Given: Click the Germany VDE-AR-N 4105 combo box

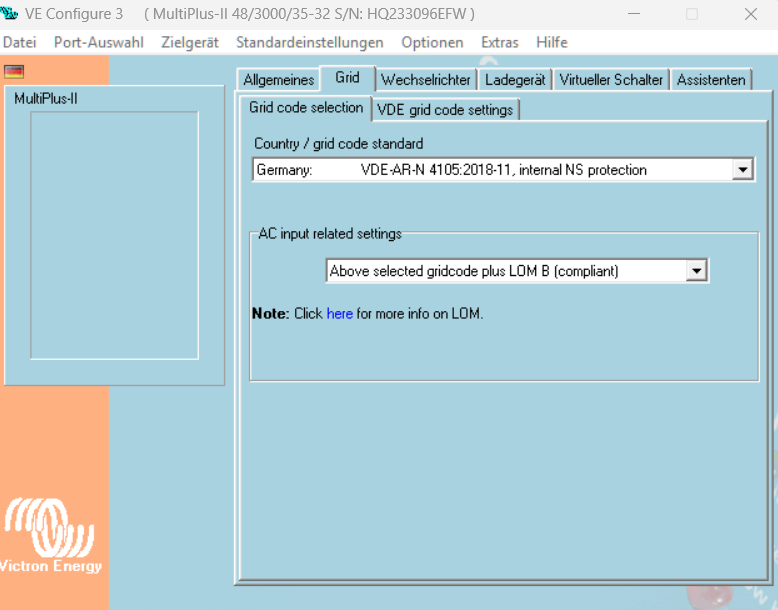Looking at the screenshot, I should 503,170.
